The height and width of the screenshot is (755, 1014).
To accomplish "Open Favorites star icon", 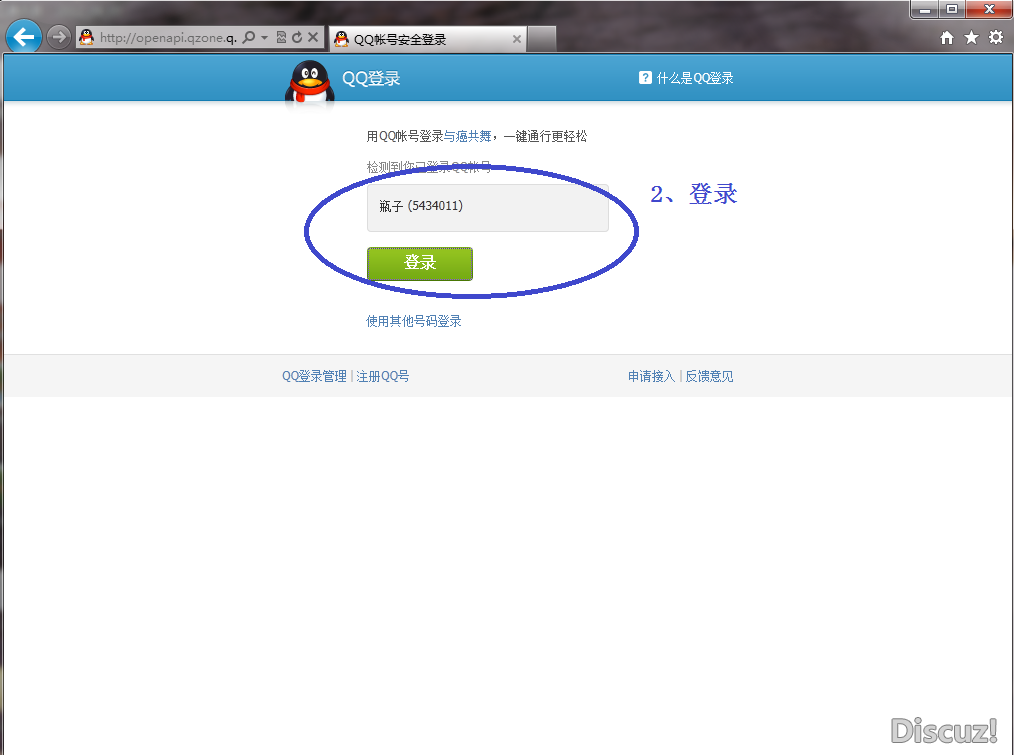I will (x=971, y=37).
